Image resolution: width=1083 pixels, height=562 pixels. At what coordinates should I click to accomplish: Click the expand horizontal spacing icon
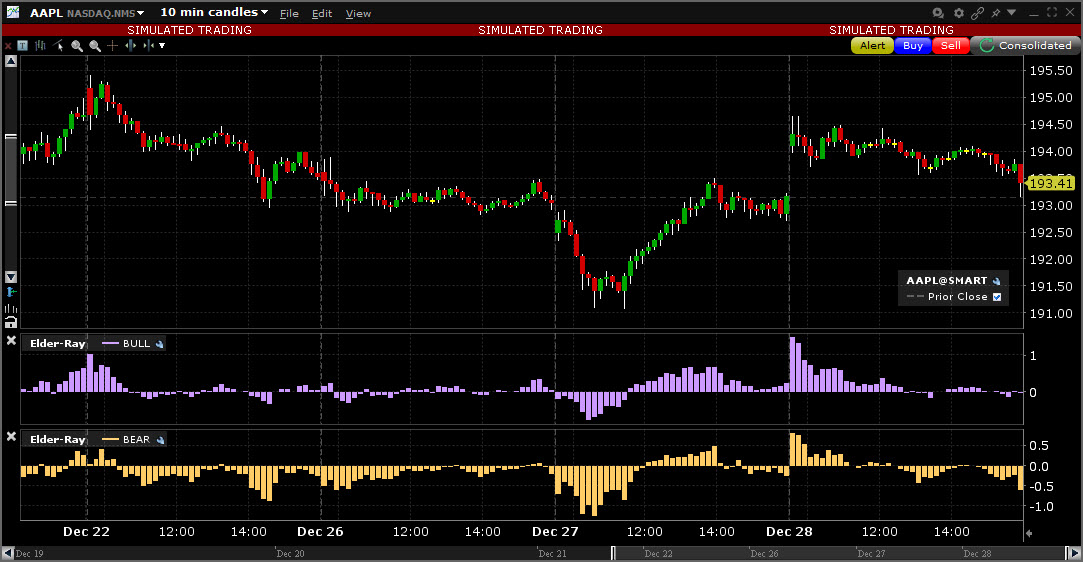coord(131,46)
